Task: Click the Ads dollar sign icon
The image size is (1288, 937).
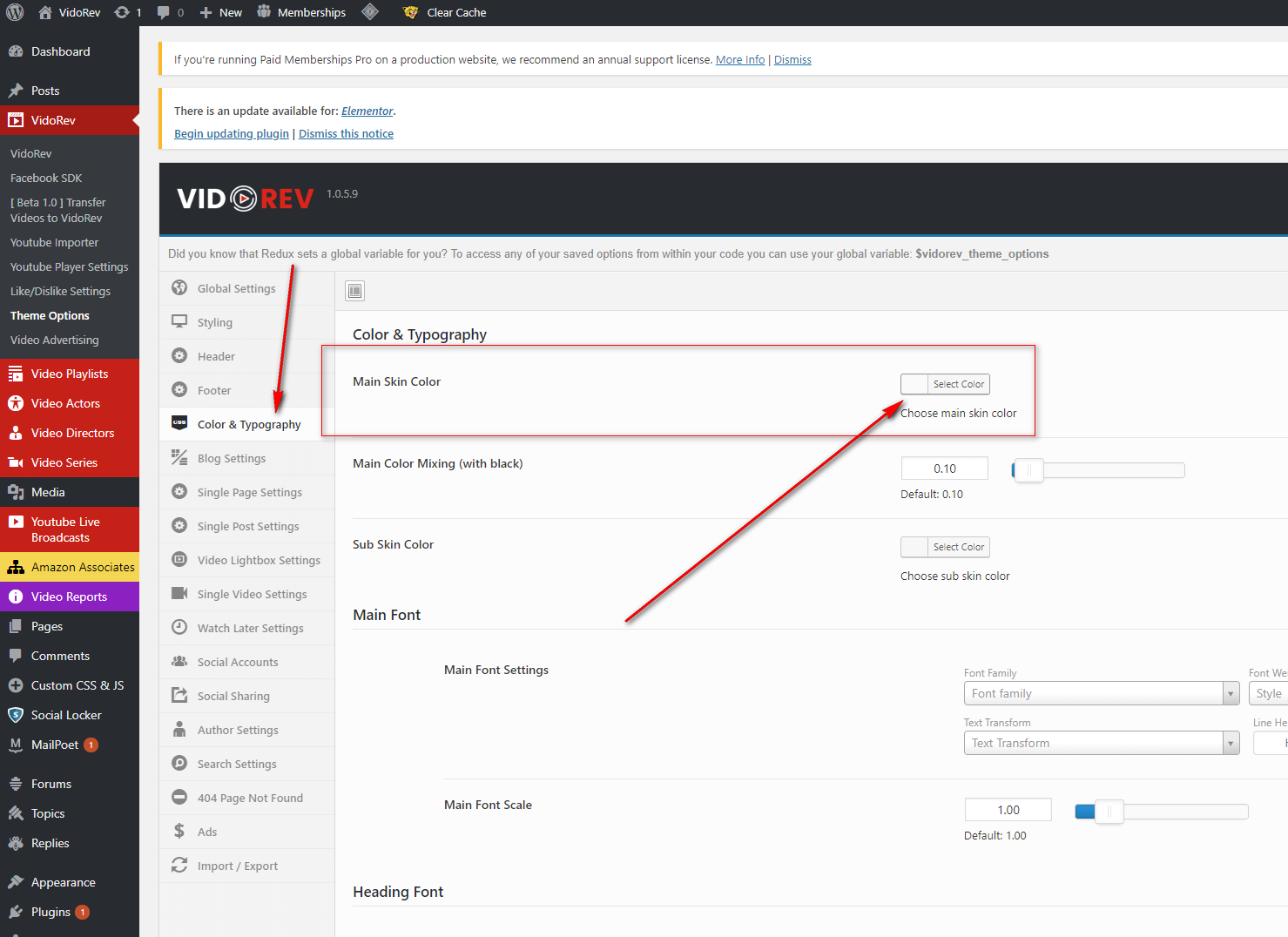Action: tap(179, 832)
